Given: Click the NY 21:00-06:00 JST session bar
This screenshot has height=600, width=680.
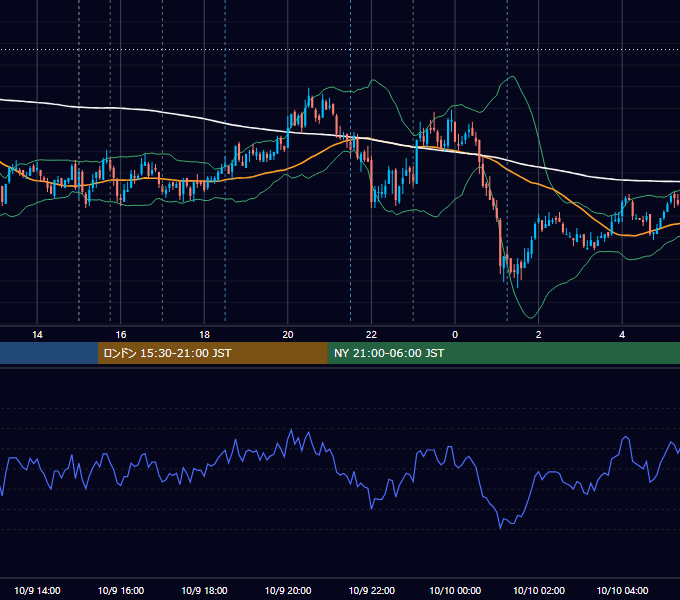Looking at the screenshot, I should tap(503, 353).
